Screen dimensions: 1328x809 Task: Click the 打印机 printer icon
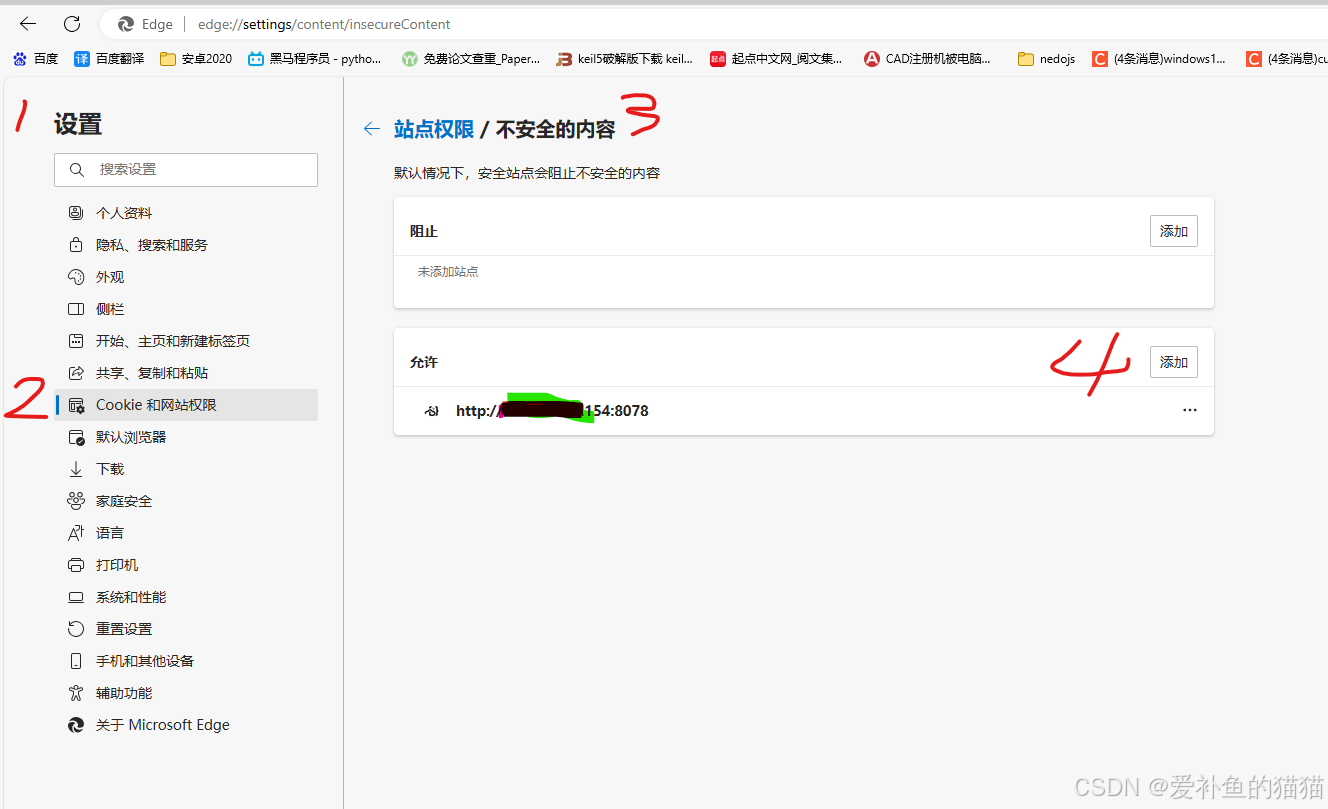(x=76, y=565)
